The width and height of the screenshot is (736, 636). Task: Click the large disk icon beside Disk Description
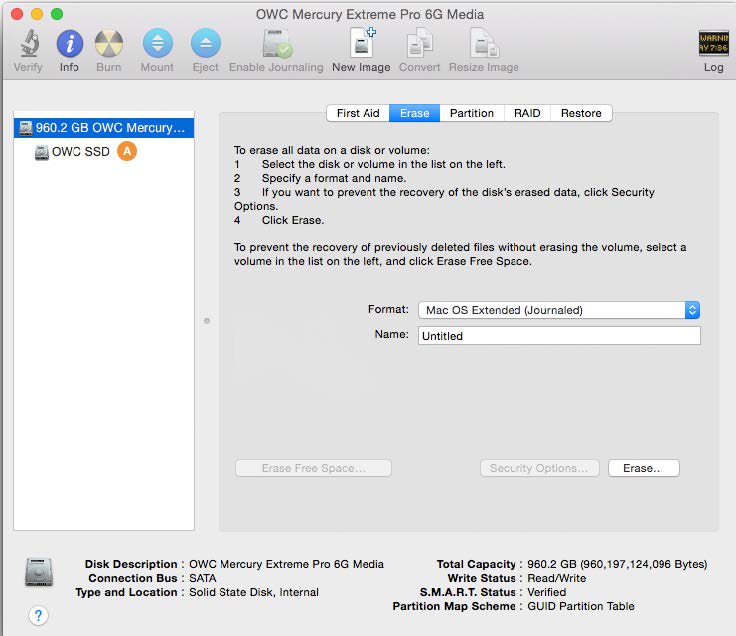[x=38, y=572]
